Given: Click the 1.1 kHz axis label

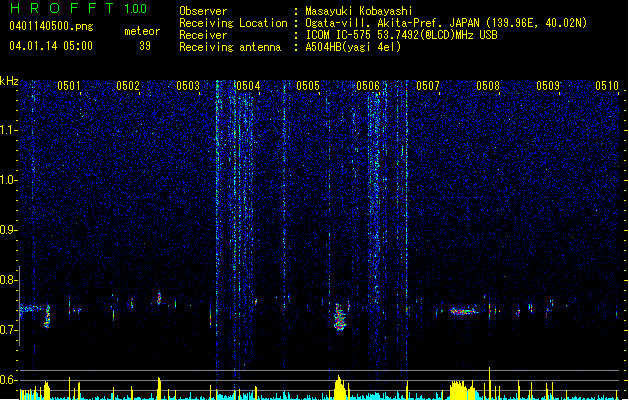Looking at the screenshot, I should tap(9, 130).
